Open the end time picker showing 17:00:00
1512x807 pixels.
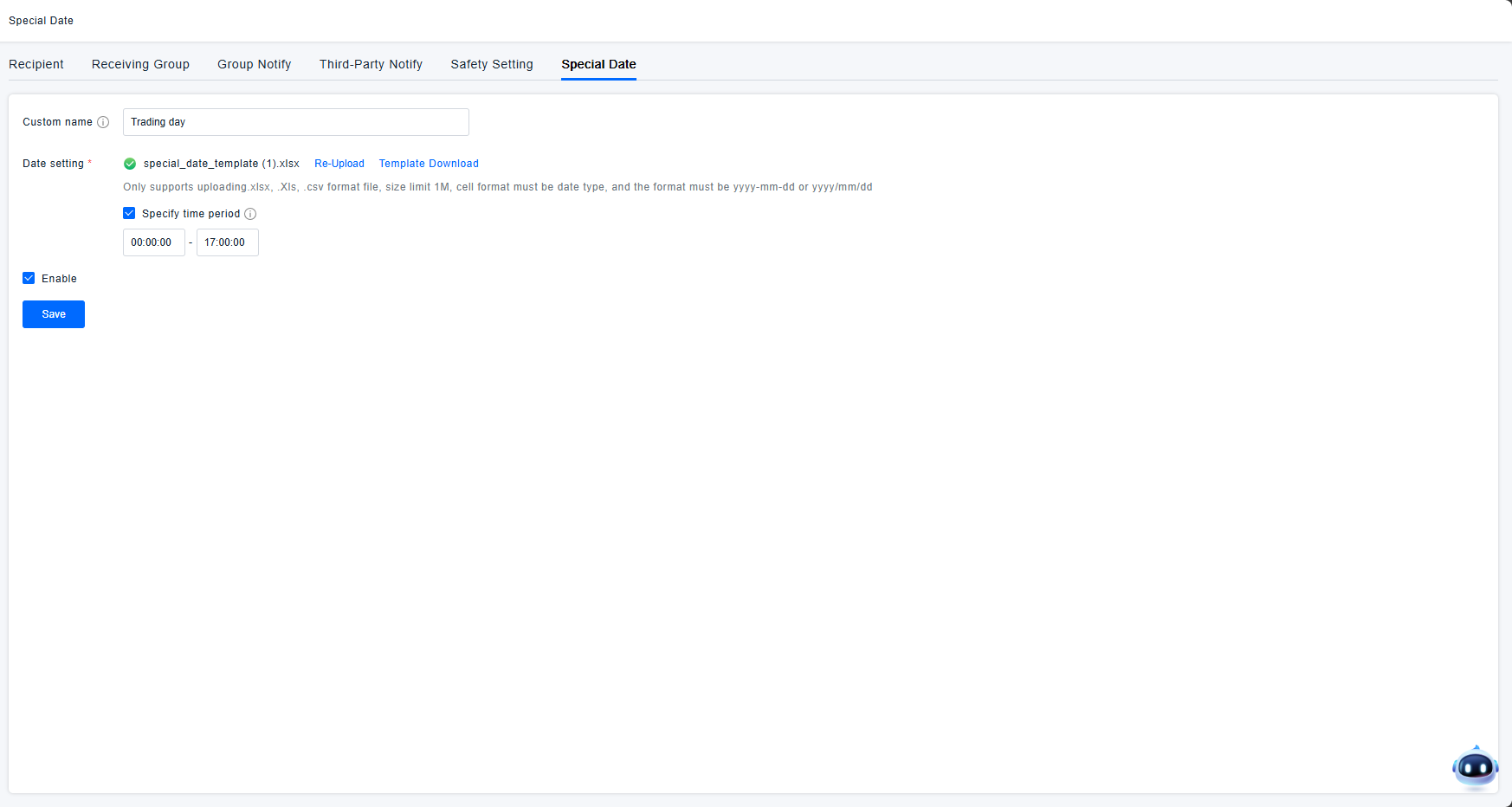[227, 242]
